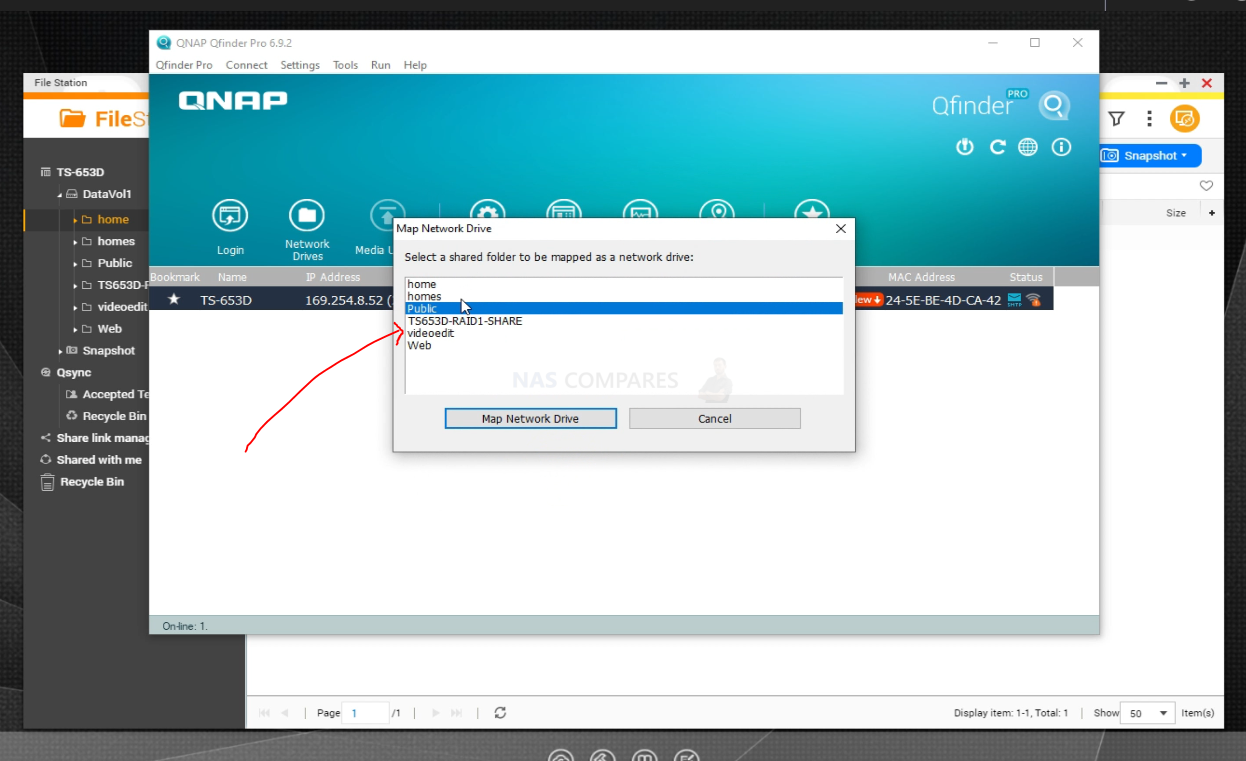Sort by the MAC Address column header
This screenshot has width=1246, height=761.
coord(921,277)
